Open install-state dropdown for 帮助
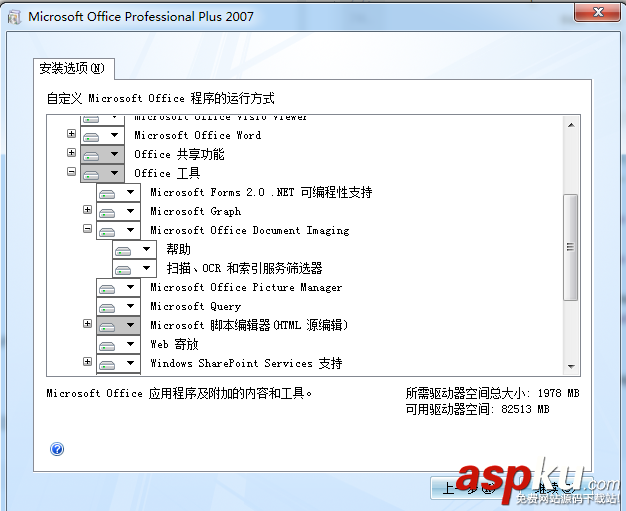Viewport: 626px width, 511px height. click(x=134, y=250)
